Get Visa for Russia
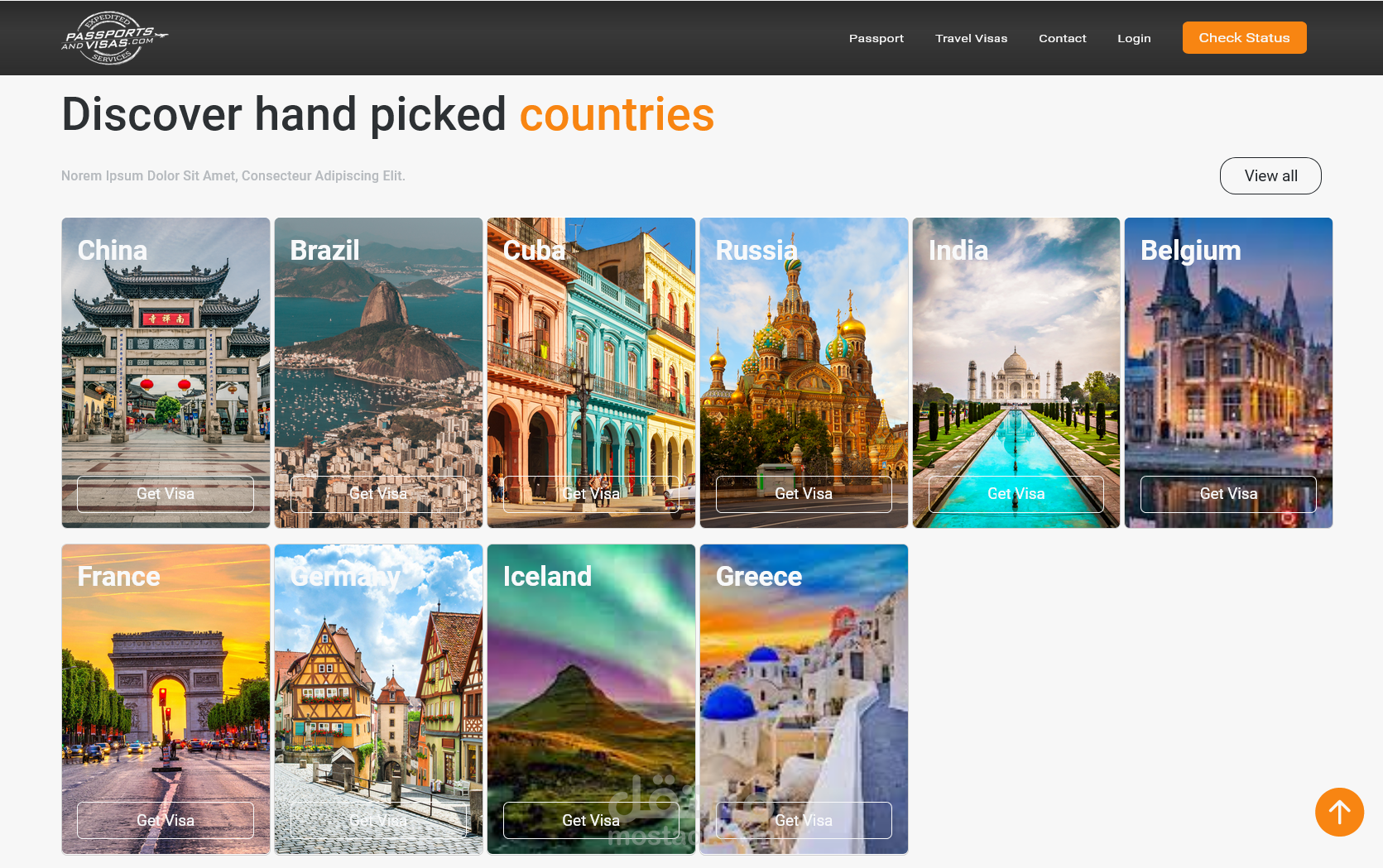The width and height of the screenshot is (1383, 868). coord(804,494)
